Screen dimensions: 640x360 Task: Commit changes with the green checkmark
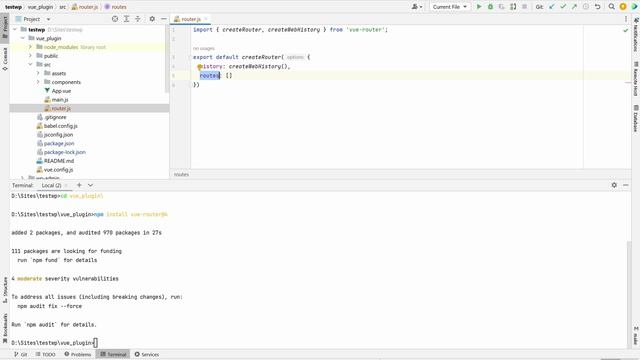pyautogui.click(x=563, y=7)
